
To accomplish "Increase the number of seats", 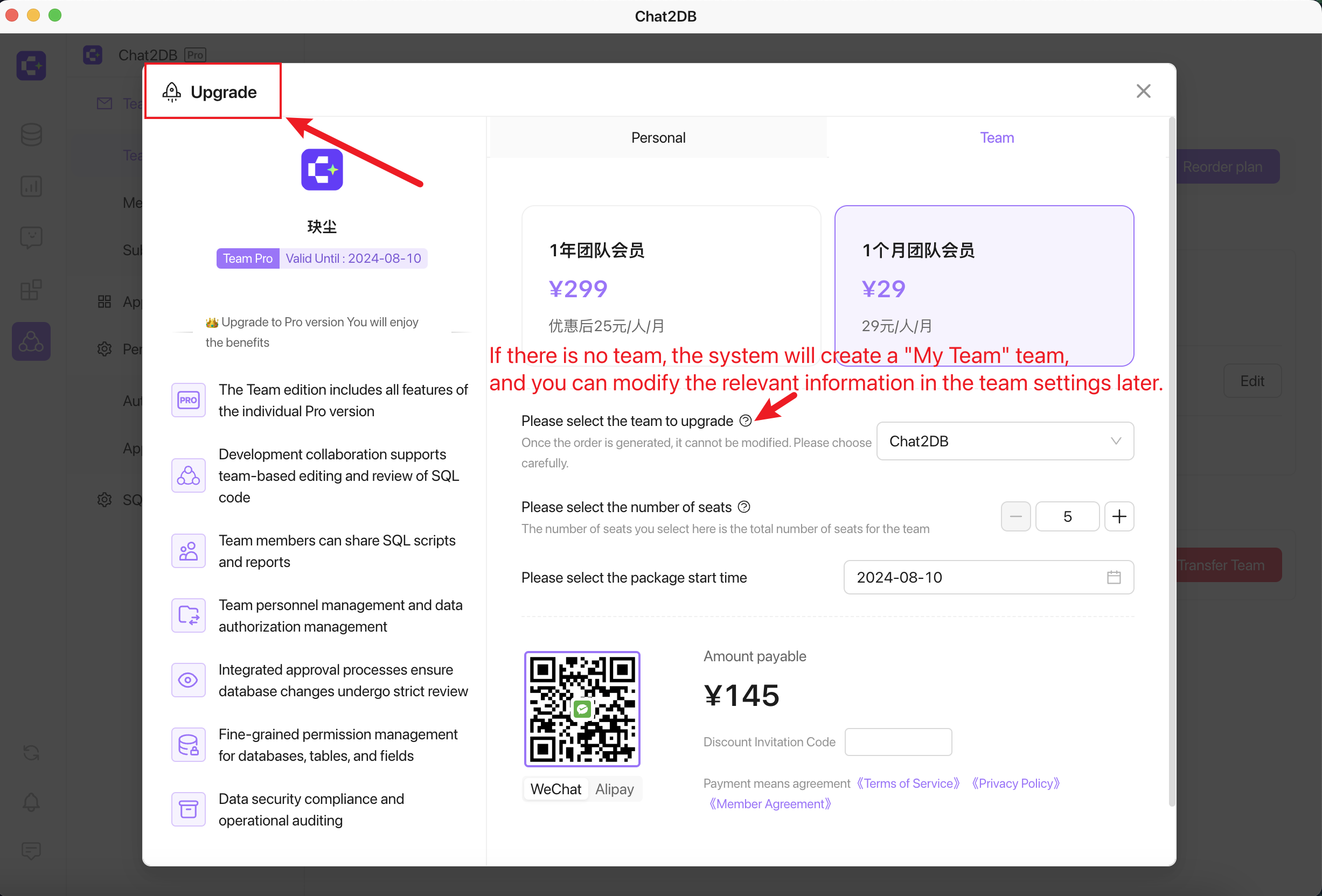I will 1119,516.
